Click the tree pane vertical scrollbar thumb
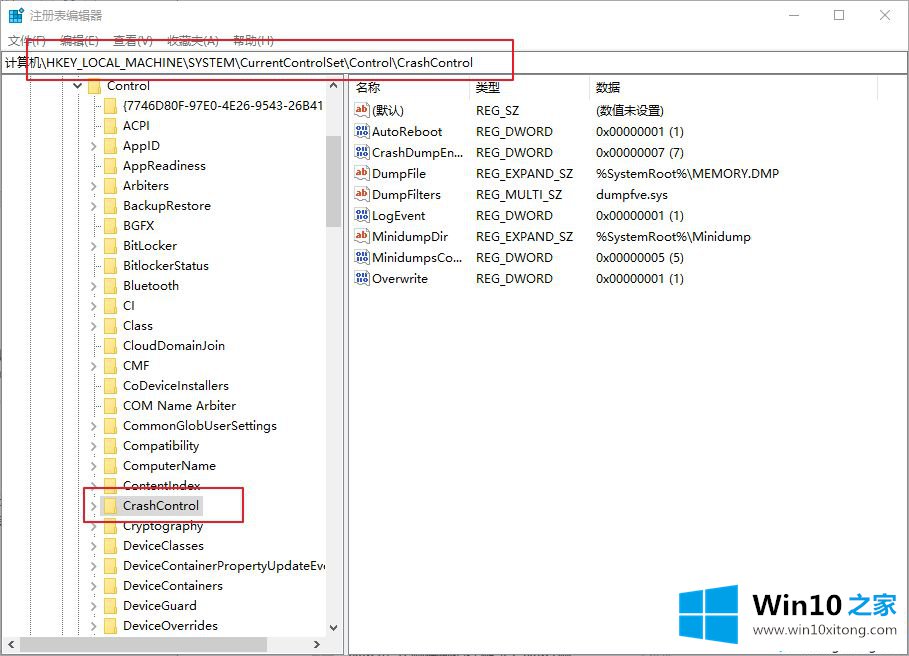The width and height of the screenshot is (909, 656). click(x=333, y=181)
